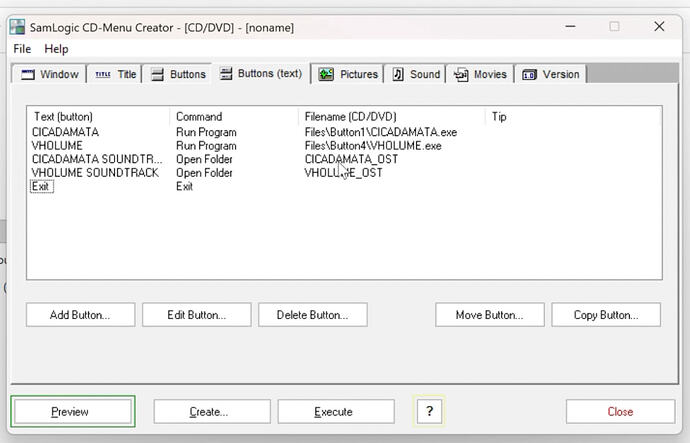The image size is (690, 443).
Task: Click the Copy Button... button
Action: (x=606, y=315)
